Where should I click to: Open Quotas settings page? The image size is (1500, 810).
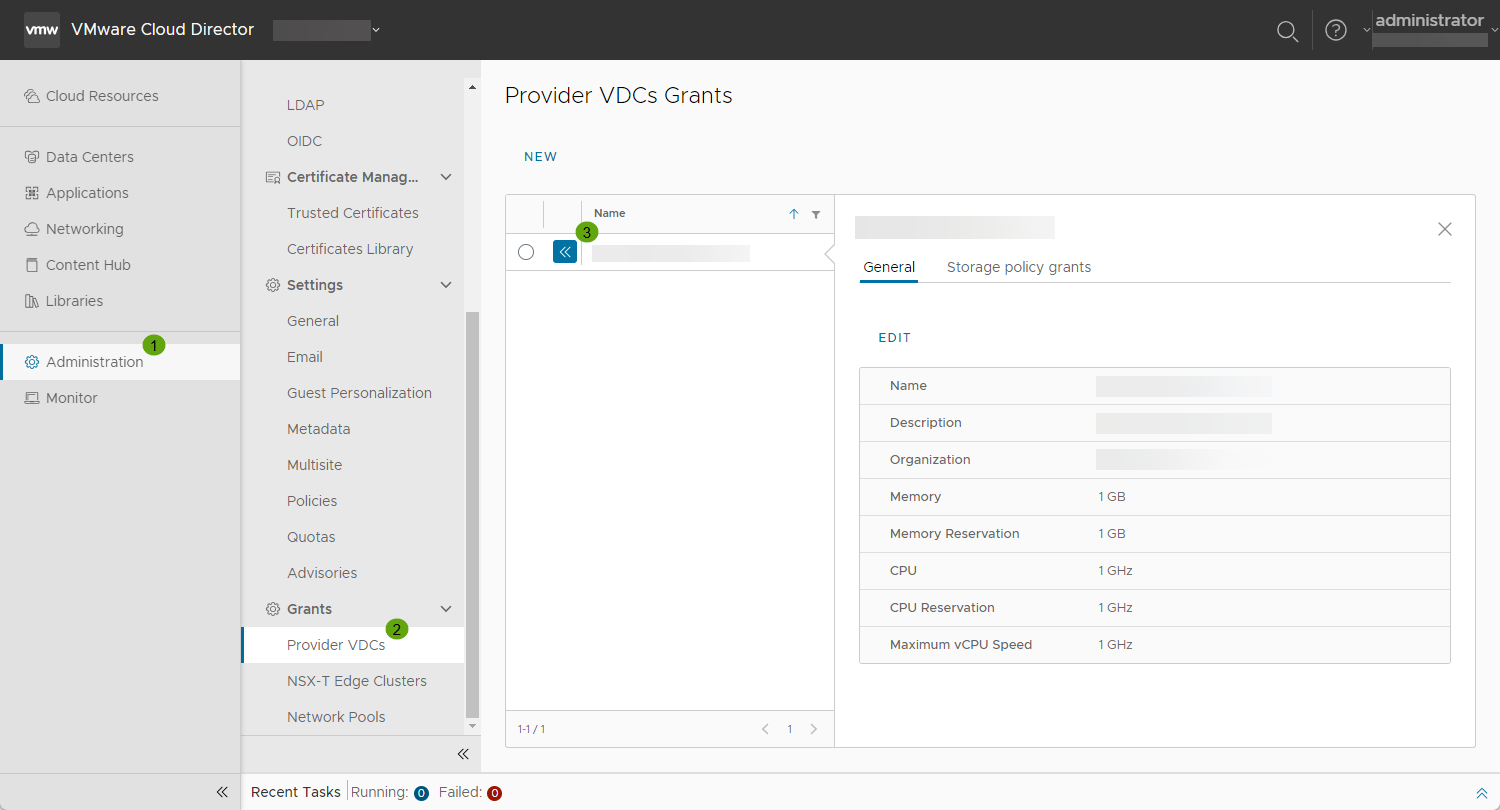pyautogui.click(x=311, y=537)
